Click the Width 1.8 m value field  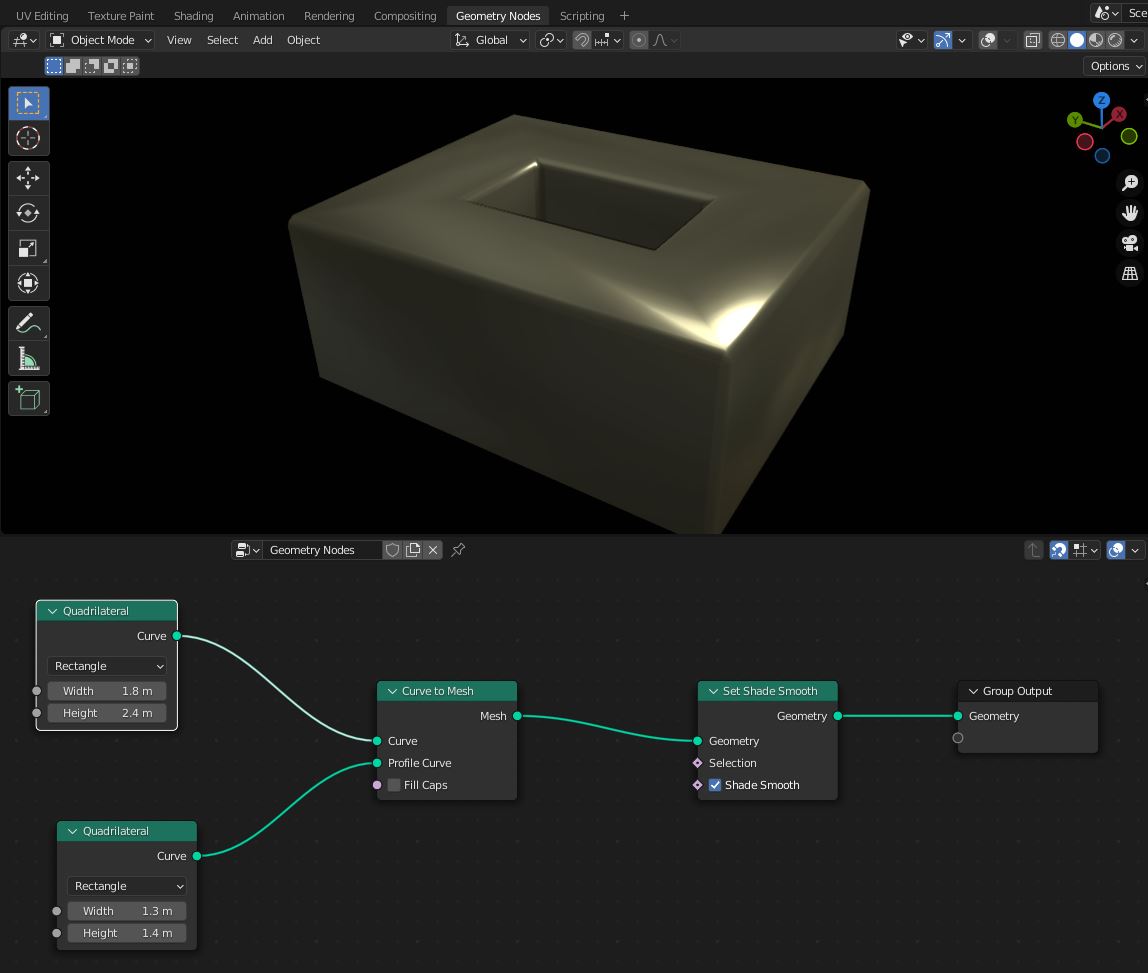107,691
